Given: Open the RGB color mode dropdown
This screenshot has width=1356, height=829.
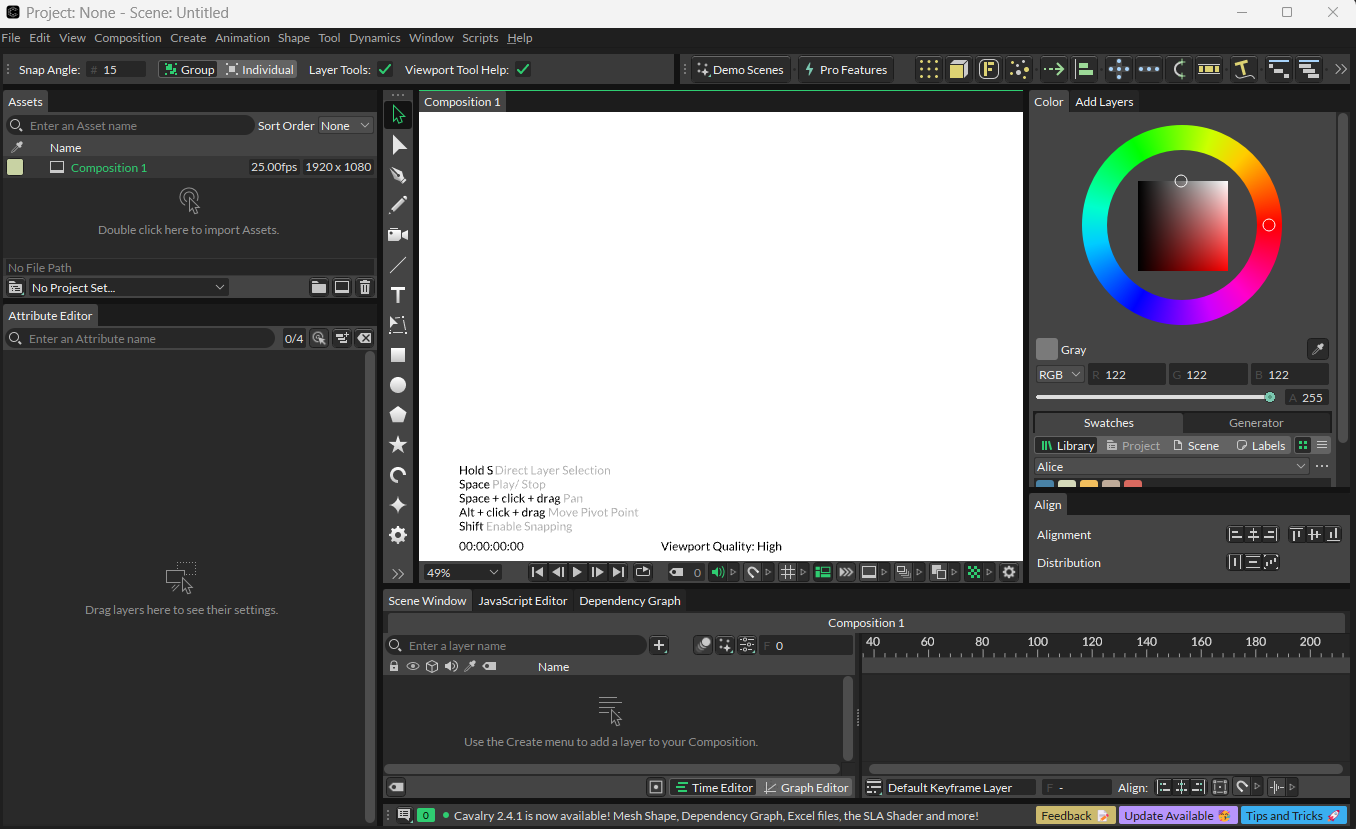Looking at the screenshot, I should pyautogui.click(x=1059, y=374).
